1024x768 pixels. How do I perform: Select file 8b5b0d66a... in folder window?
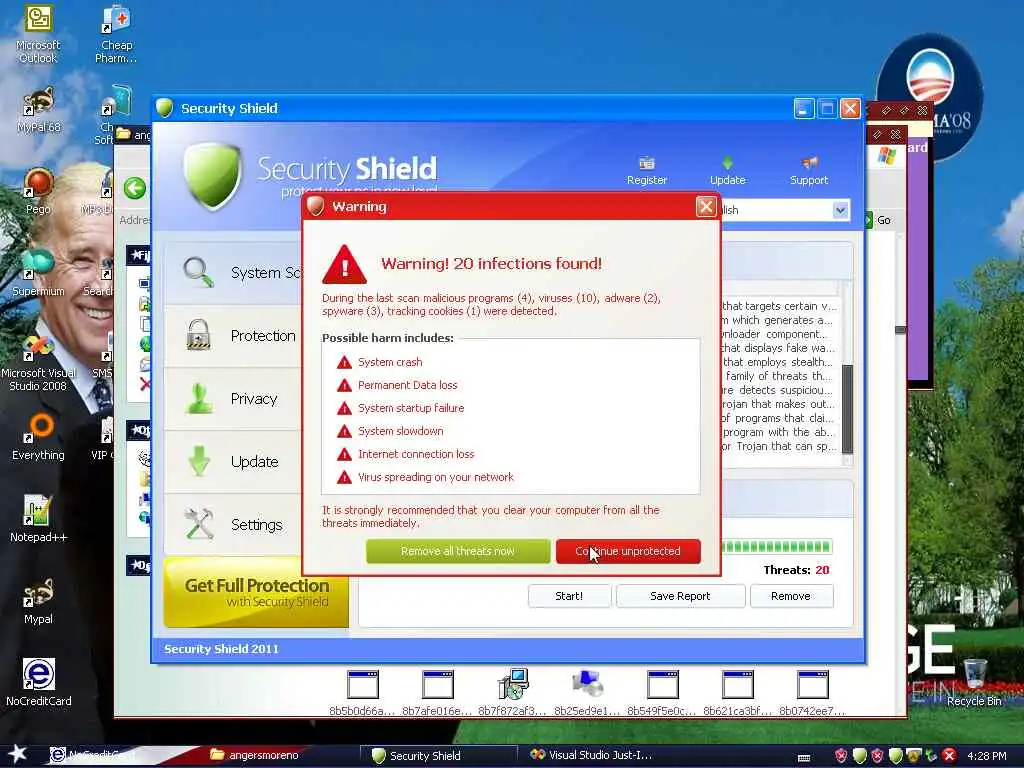362,694
